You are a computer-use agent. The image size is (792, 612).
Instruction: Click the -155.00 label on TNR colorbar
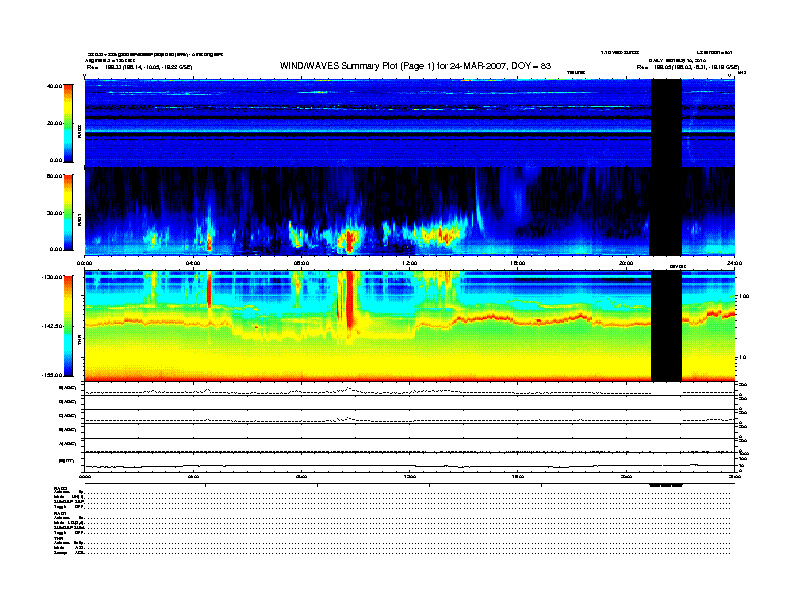click(52, 375)
